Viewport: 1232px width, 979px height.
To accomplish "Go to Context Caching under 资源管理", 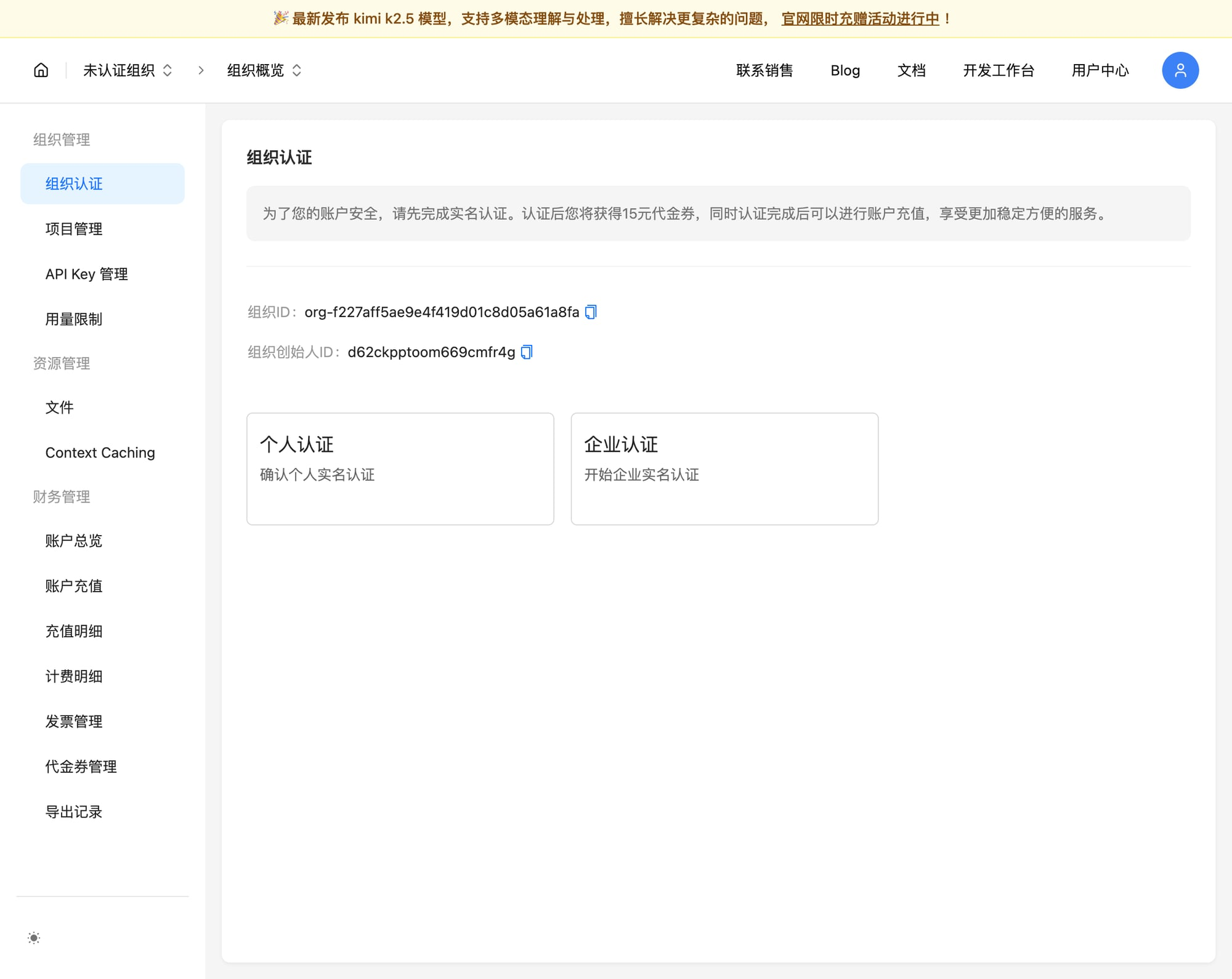I will (100, 453).
